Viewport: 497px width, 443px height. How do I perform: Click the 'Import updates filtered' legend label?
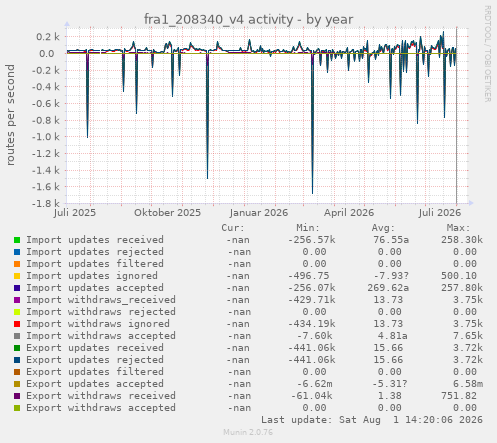pos(95,264)
